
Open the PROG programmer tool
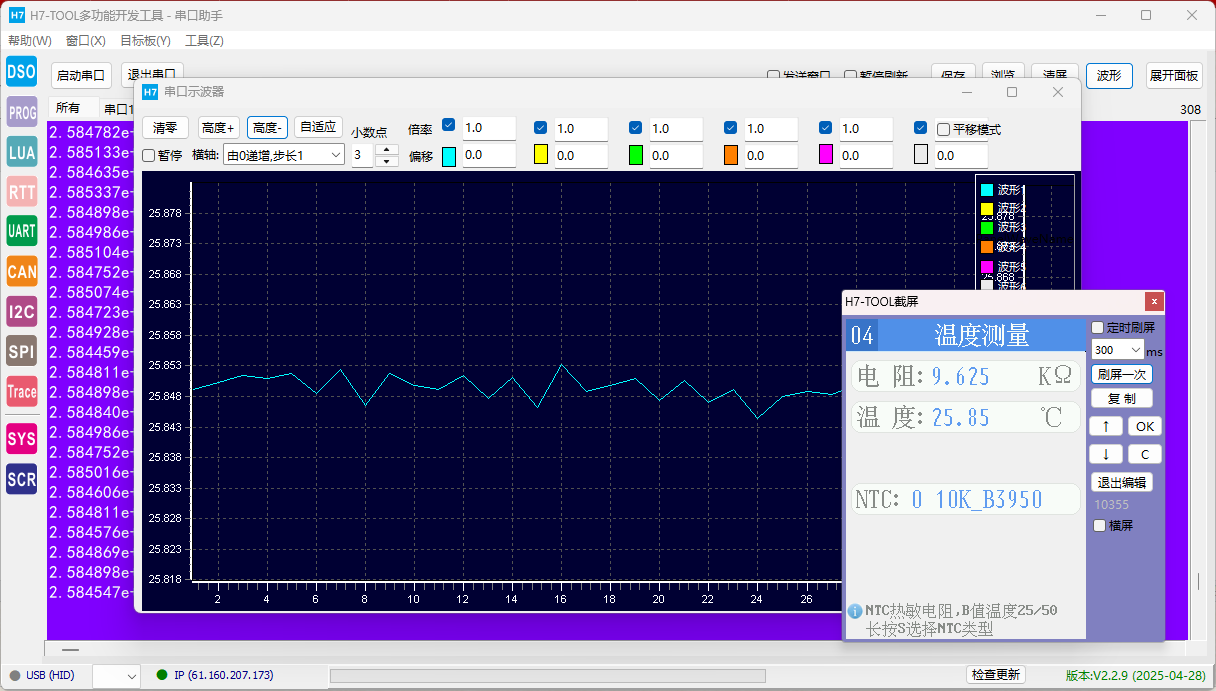click(22, 113)
